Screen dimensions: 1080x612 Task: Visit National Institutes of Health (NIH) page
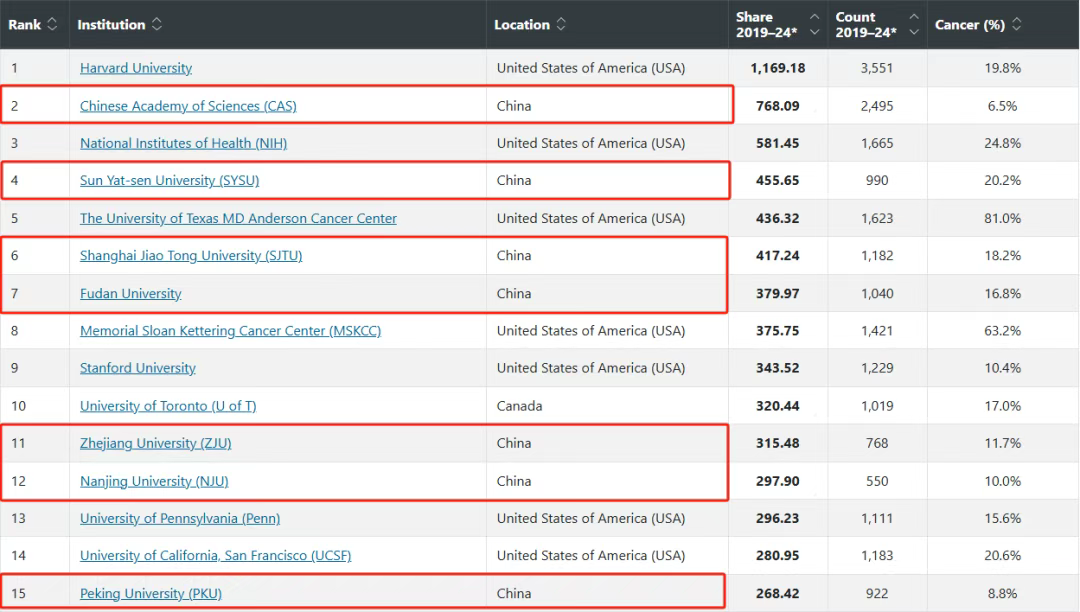coord(183,143)
